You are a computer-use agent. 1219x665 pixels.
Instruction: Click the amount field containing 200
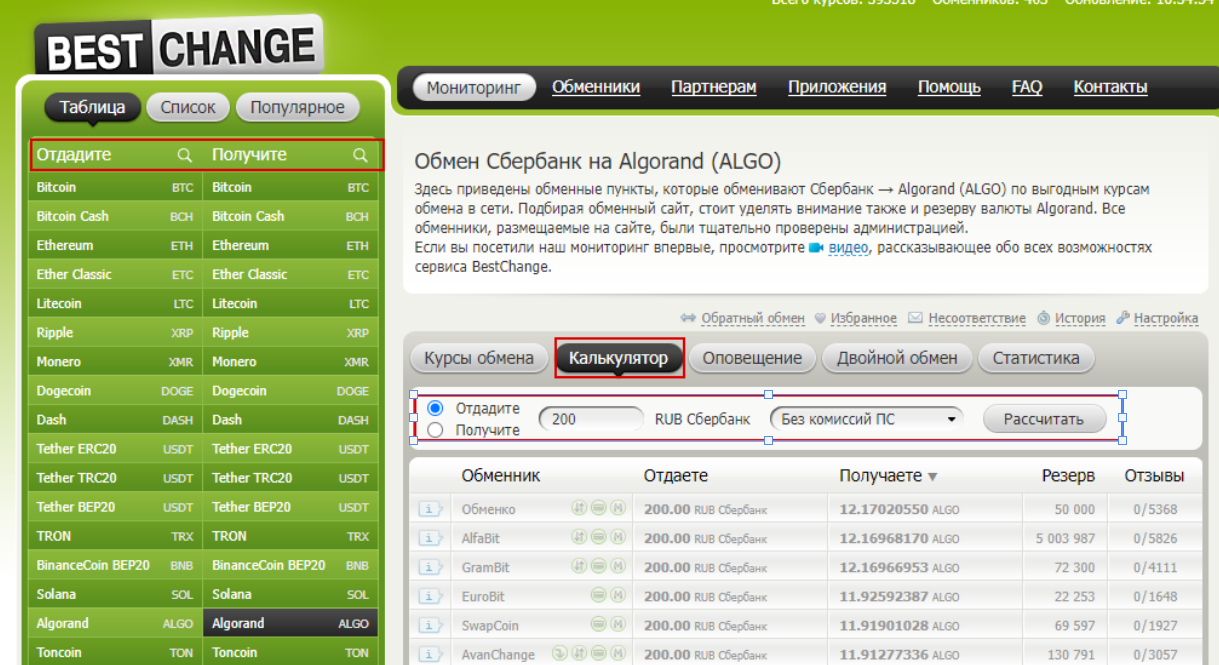592,419
